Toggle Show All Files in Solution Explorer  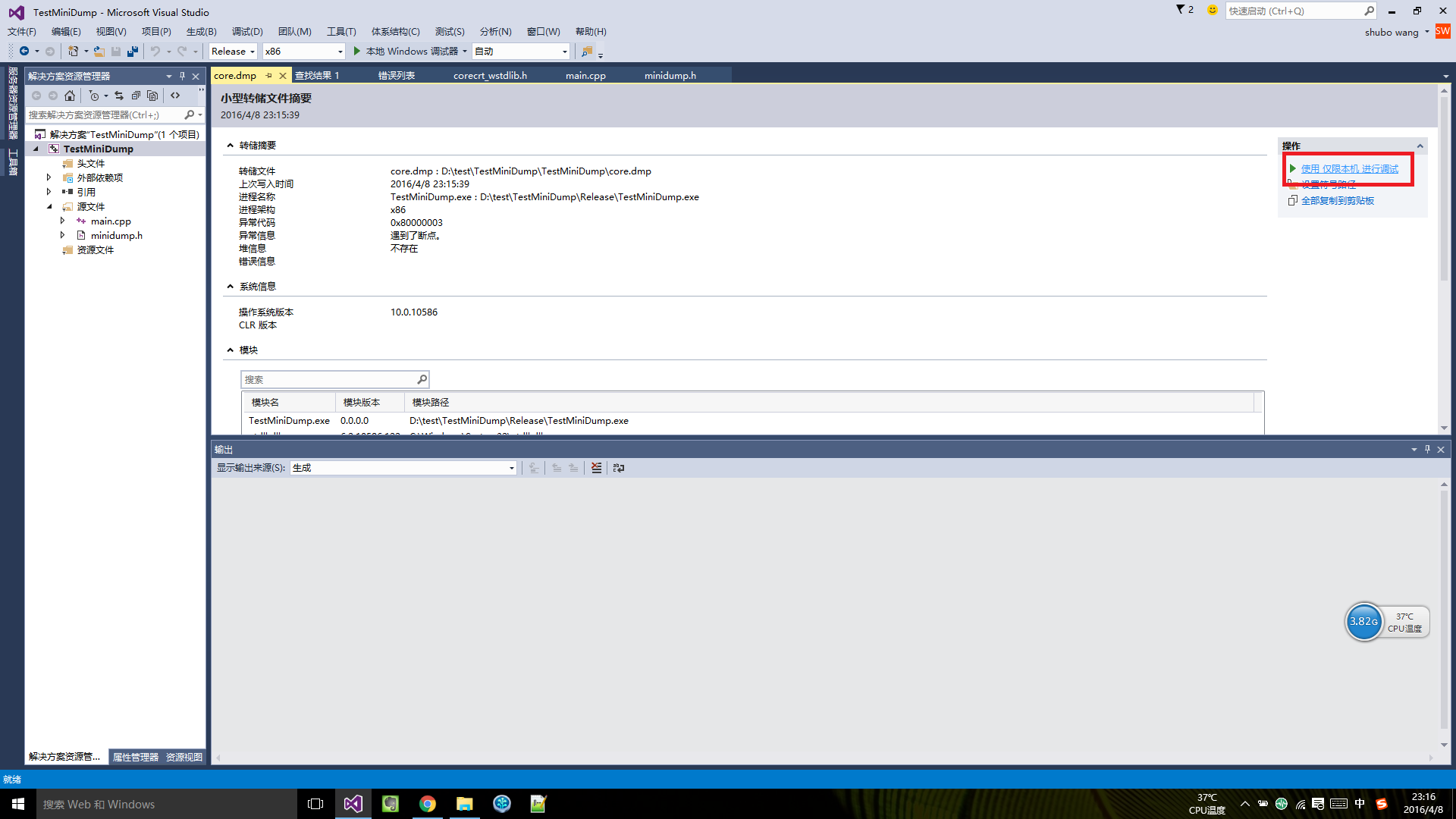(152, 96)
